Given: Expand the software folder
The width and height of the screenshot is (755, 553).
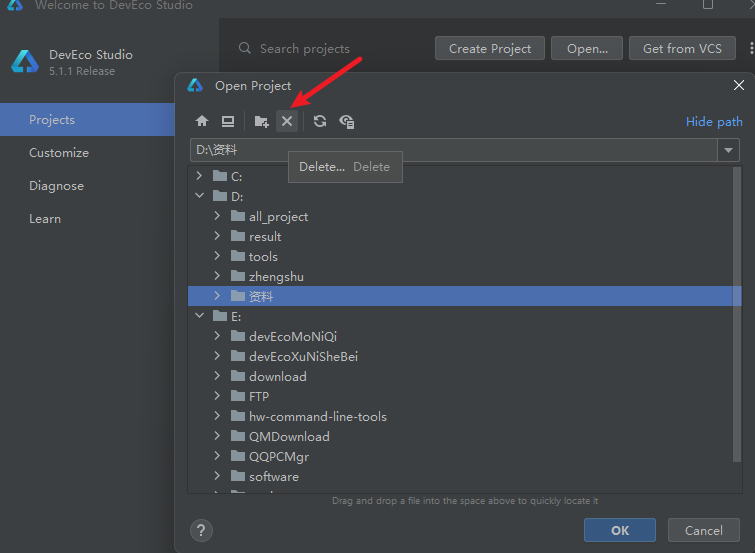Looking at the screenshot, I should [217, 476].
